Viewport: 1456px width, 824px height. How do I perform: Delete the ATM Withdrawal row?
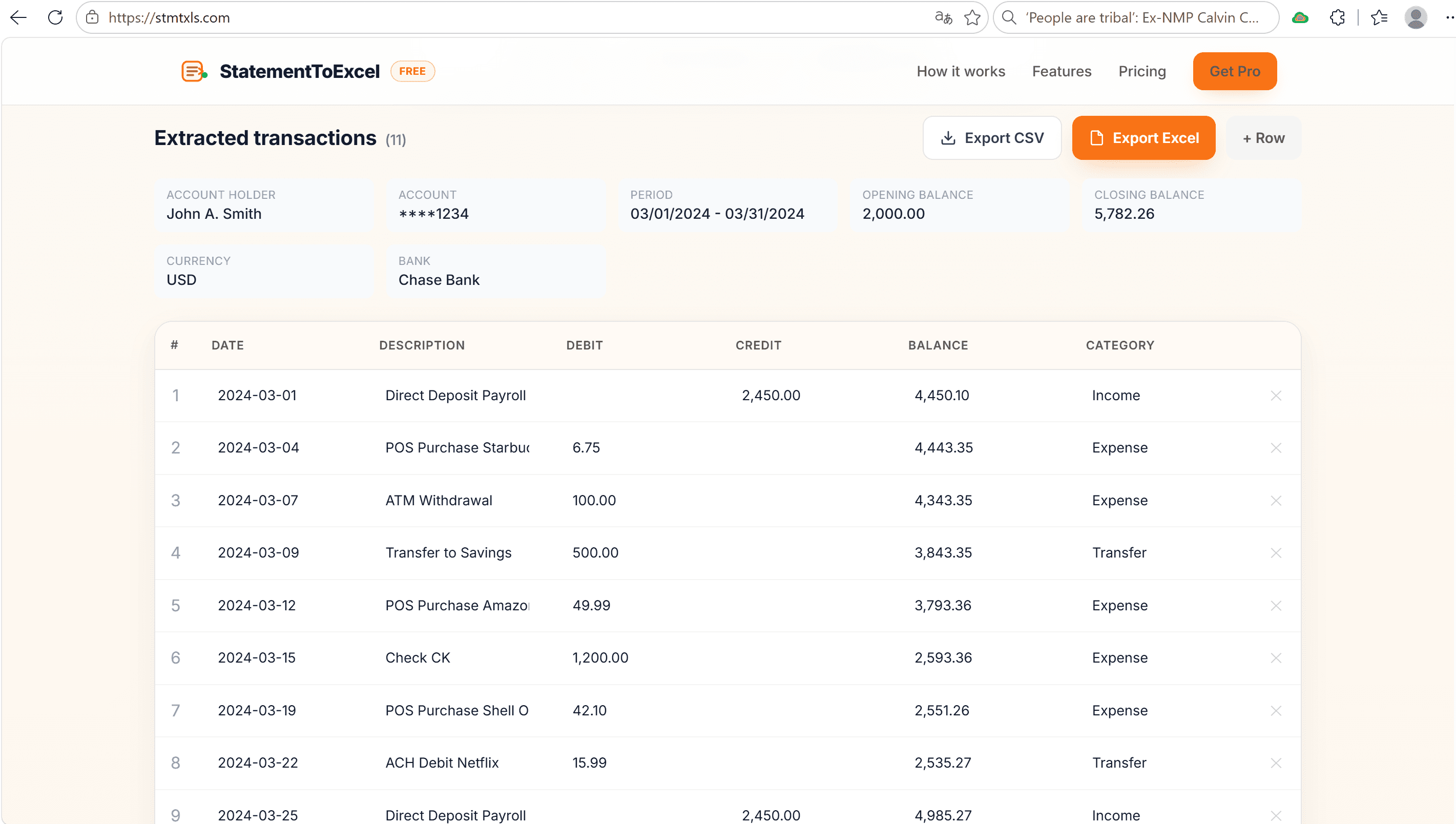(x=1276, y=500)
